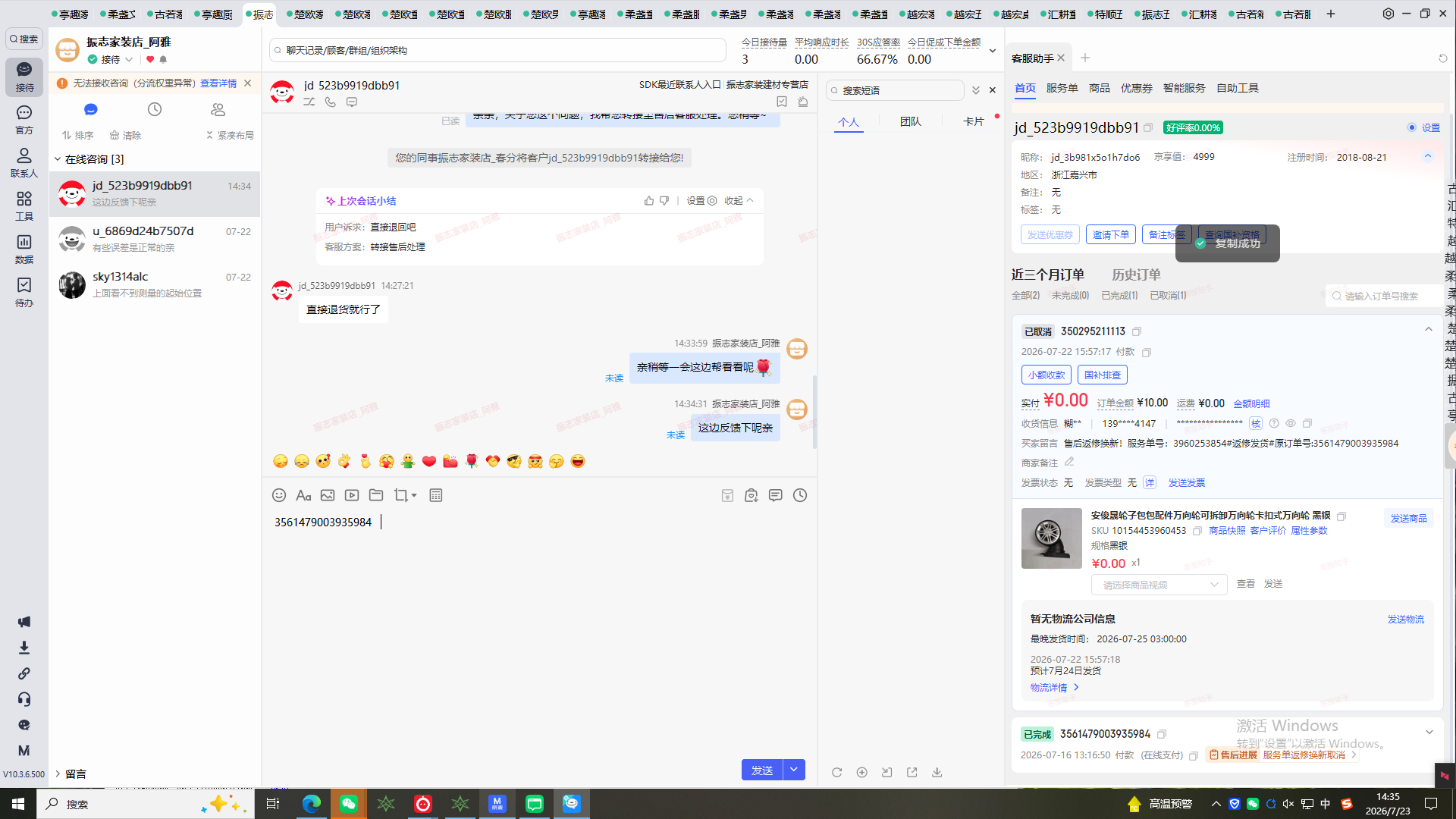
Task: Open the 官方 sidebar section
Action: tap(24, 120)
